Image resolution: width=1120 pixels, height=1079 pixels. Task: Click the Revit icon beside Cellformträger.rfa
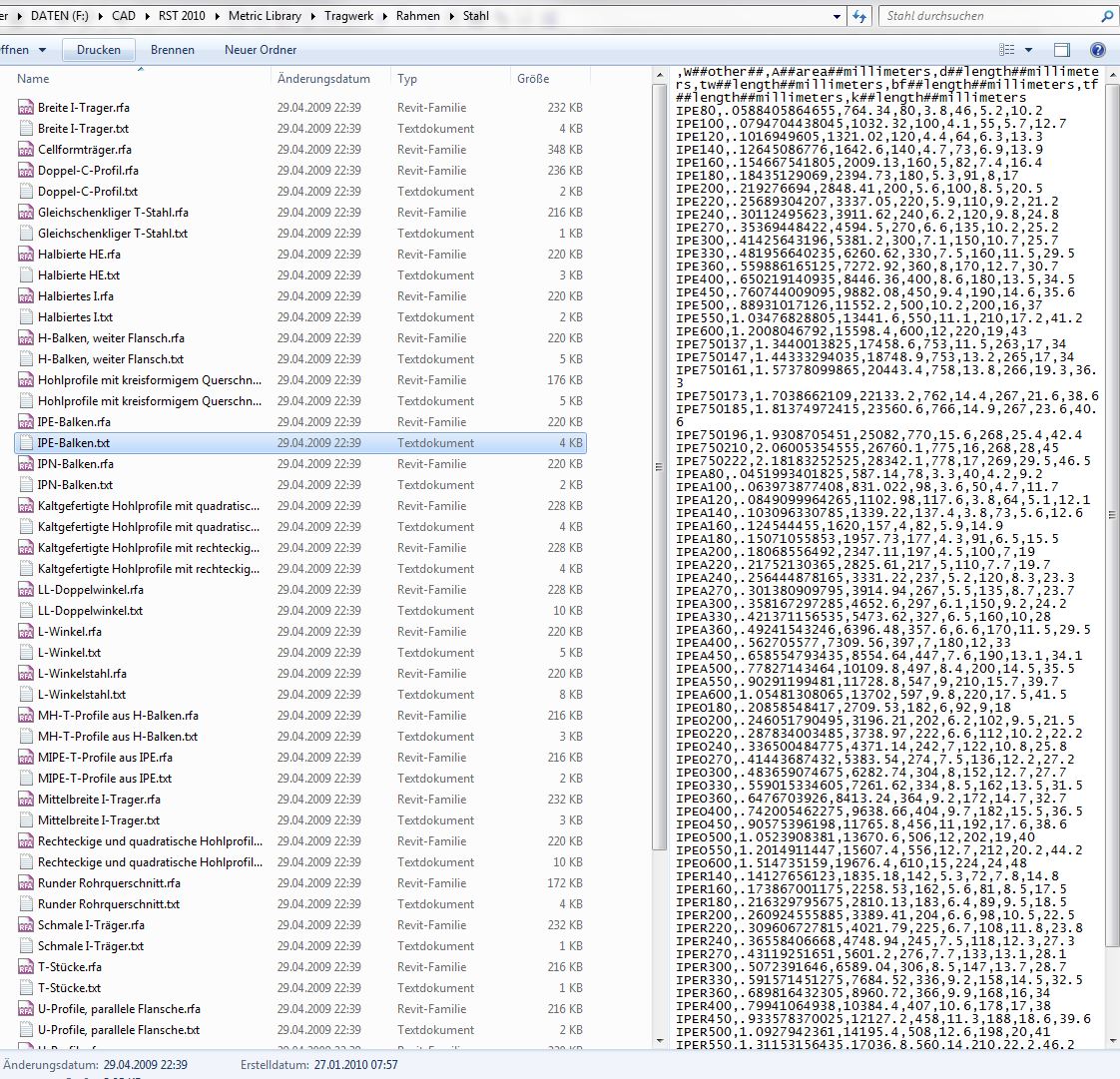click(x=26, y=150)
